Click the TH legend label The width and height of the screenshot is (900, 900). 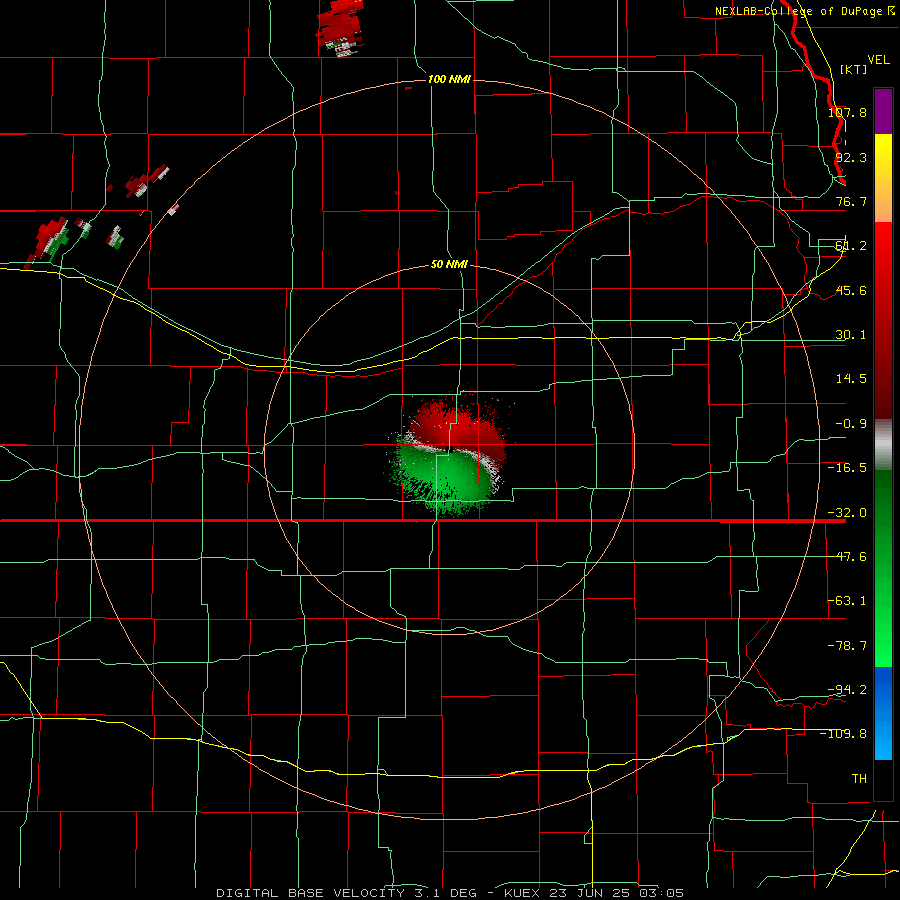pyautogui.click(x=859, y=778)
